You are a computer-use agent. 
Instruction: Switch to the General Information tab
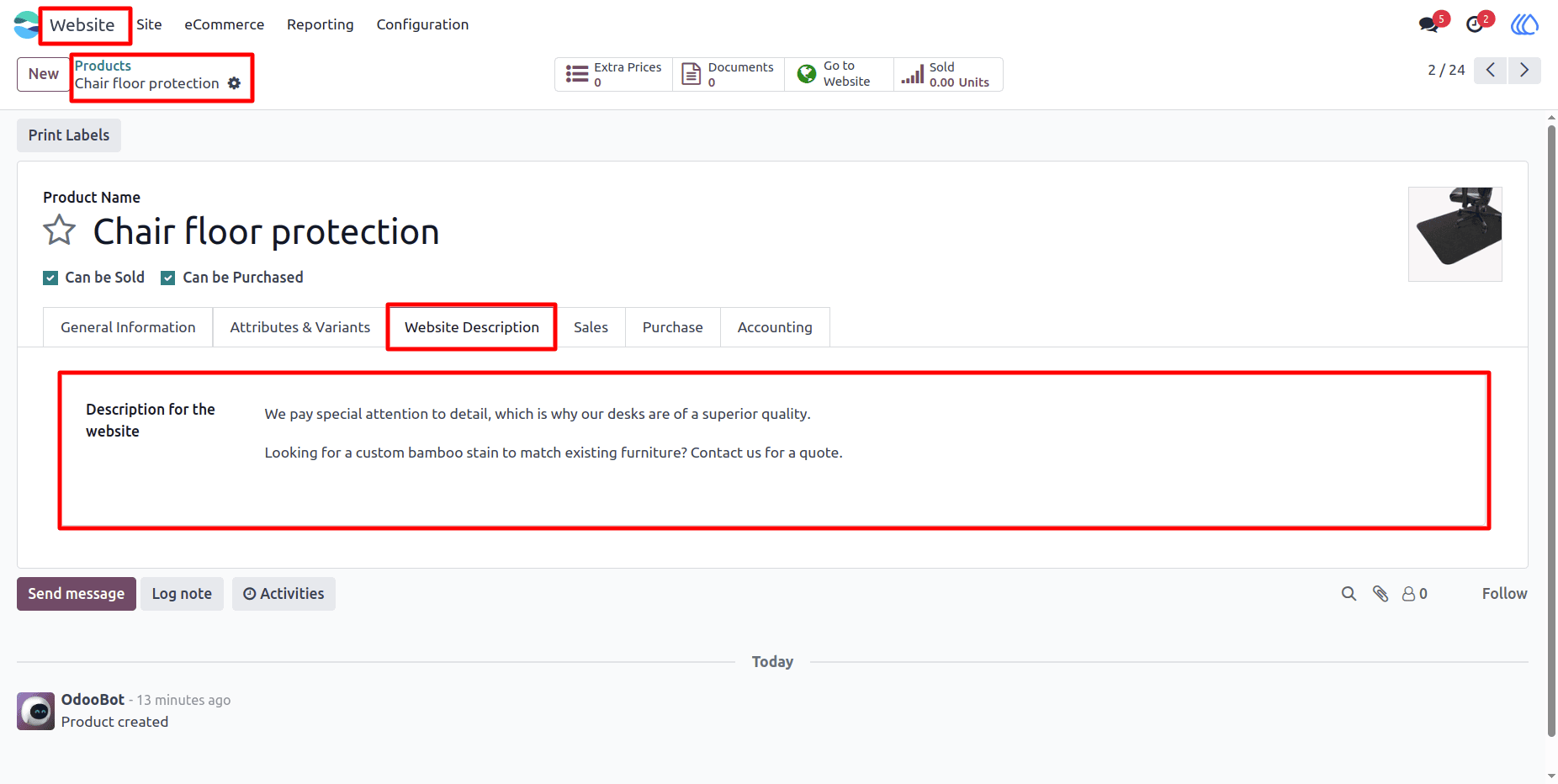click(128, 327)
